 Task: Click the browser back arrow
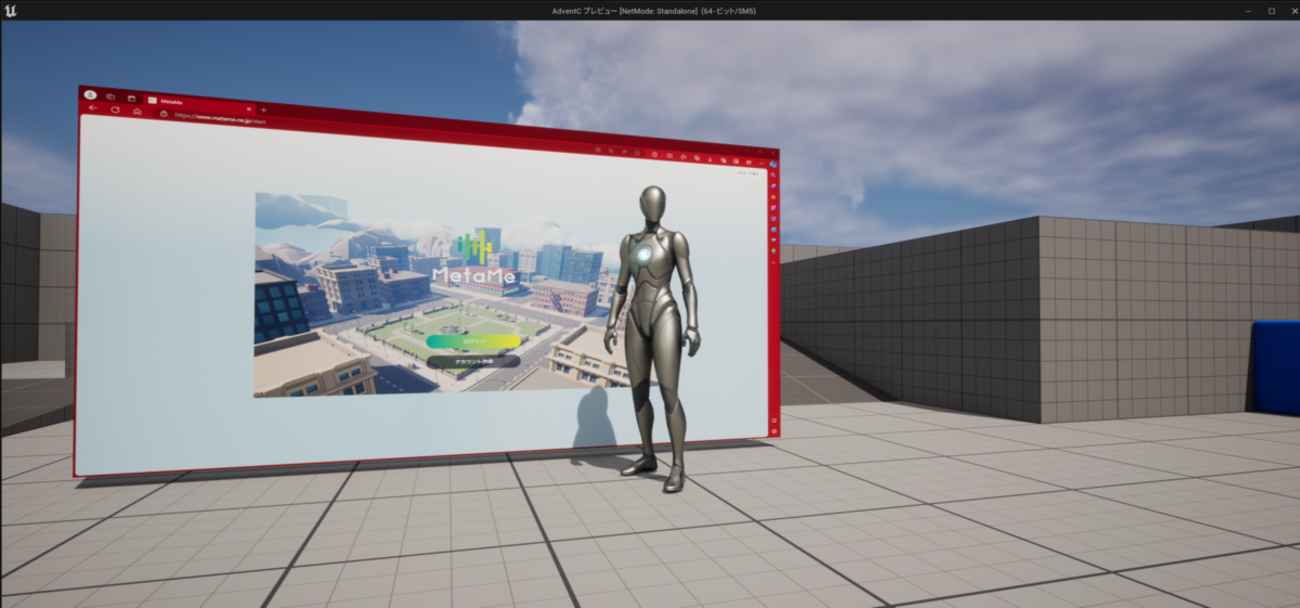pyautogui.click(x=93, y=108)
